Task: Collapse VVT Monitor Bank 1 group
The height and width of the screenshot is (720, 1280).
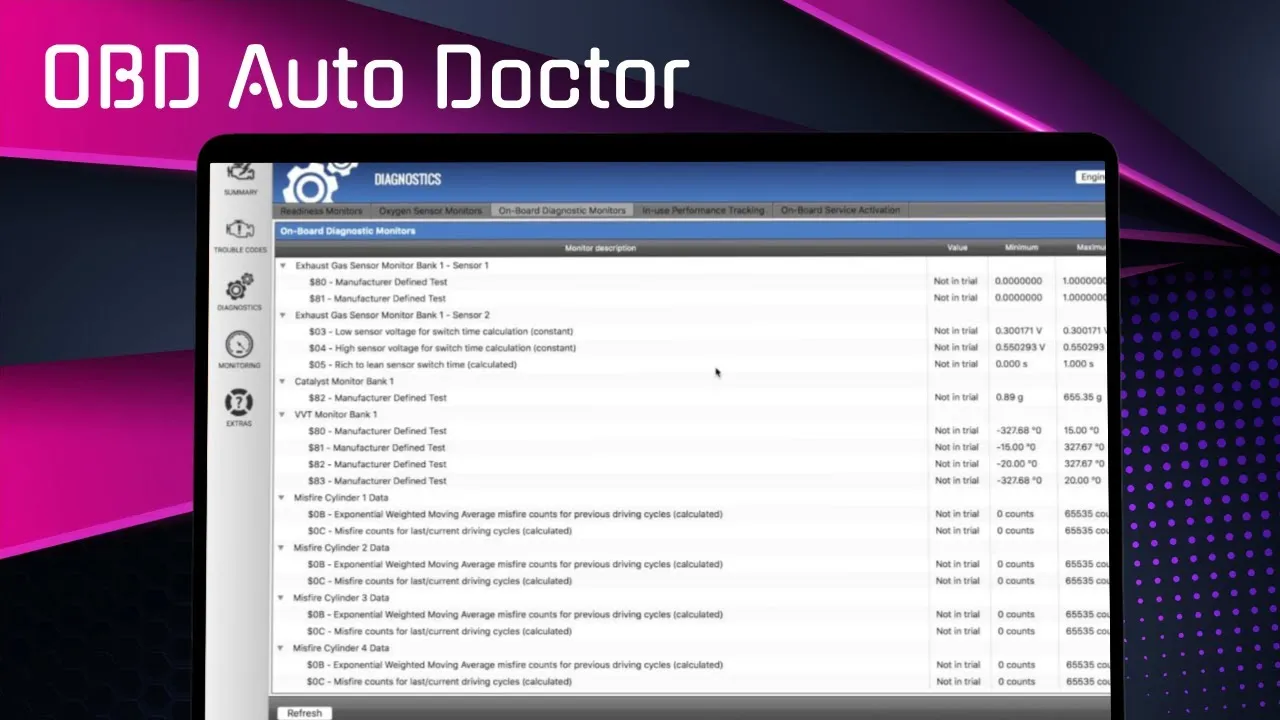Action: coord(283,414)
